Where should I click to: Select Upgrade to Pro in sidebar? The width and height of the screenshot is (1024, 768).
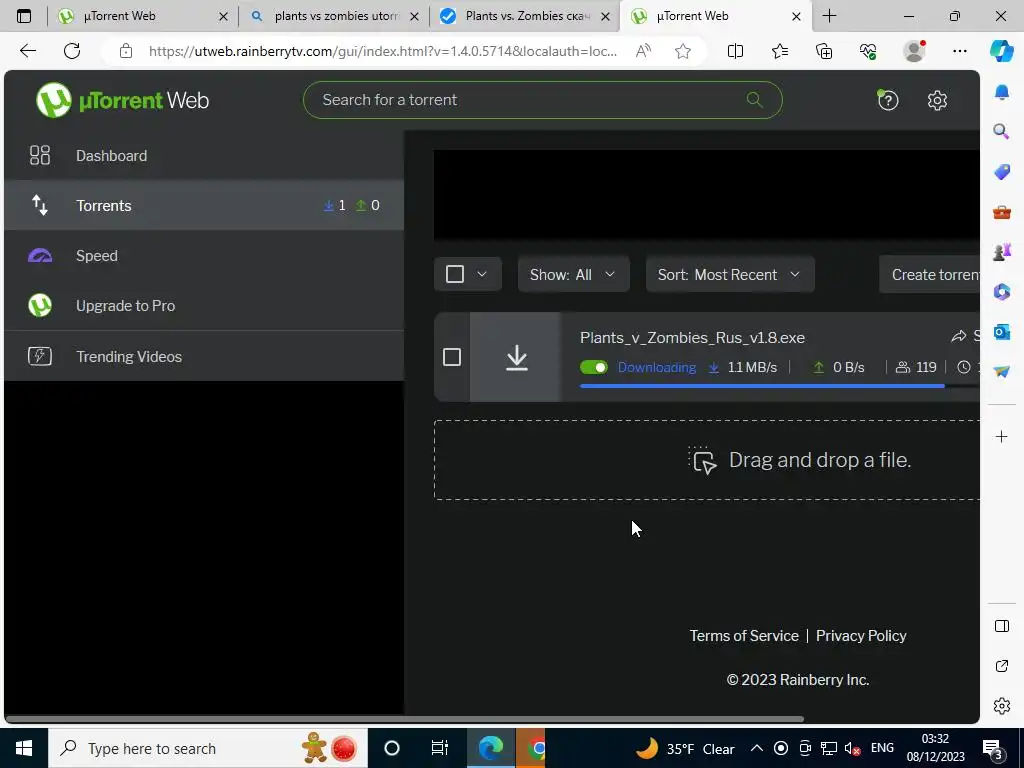tap(204, 306)
